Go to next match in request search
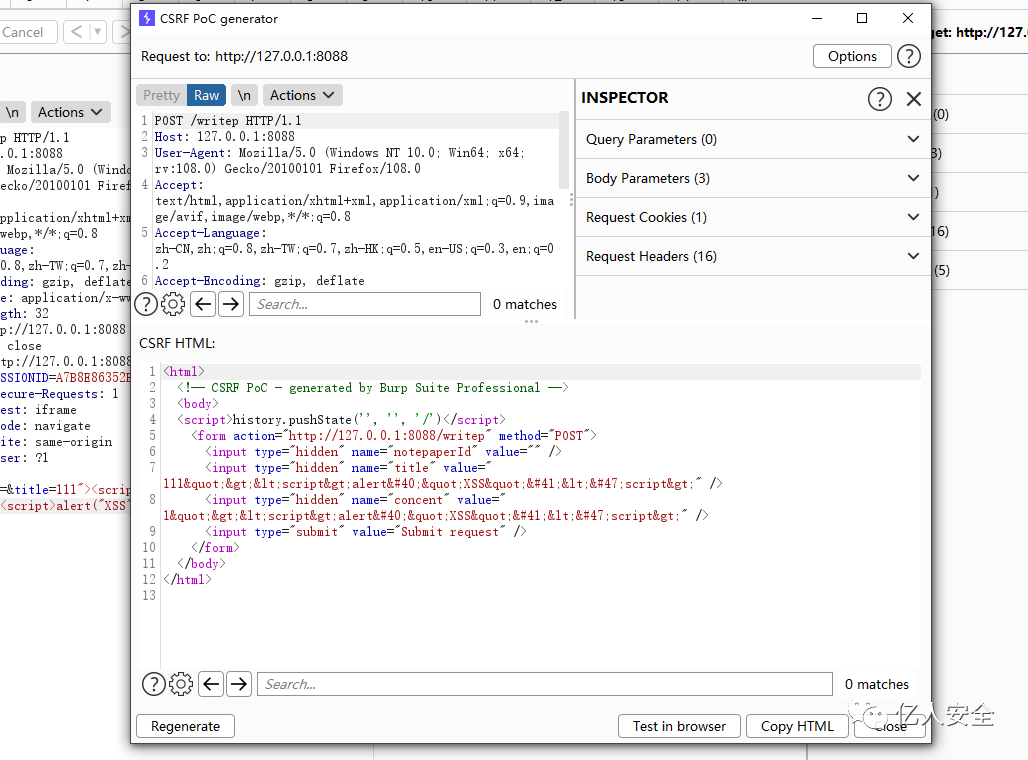Image resolution: width=1028 pixels, height=760 pixels. (231, 304)
